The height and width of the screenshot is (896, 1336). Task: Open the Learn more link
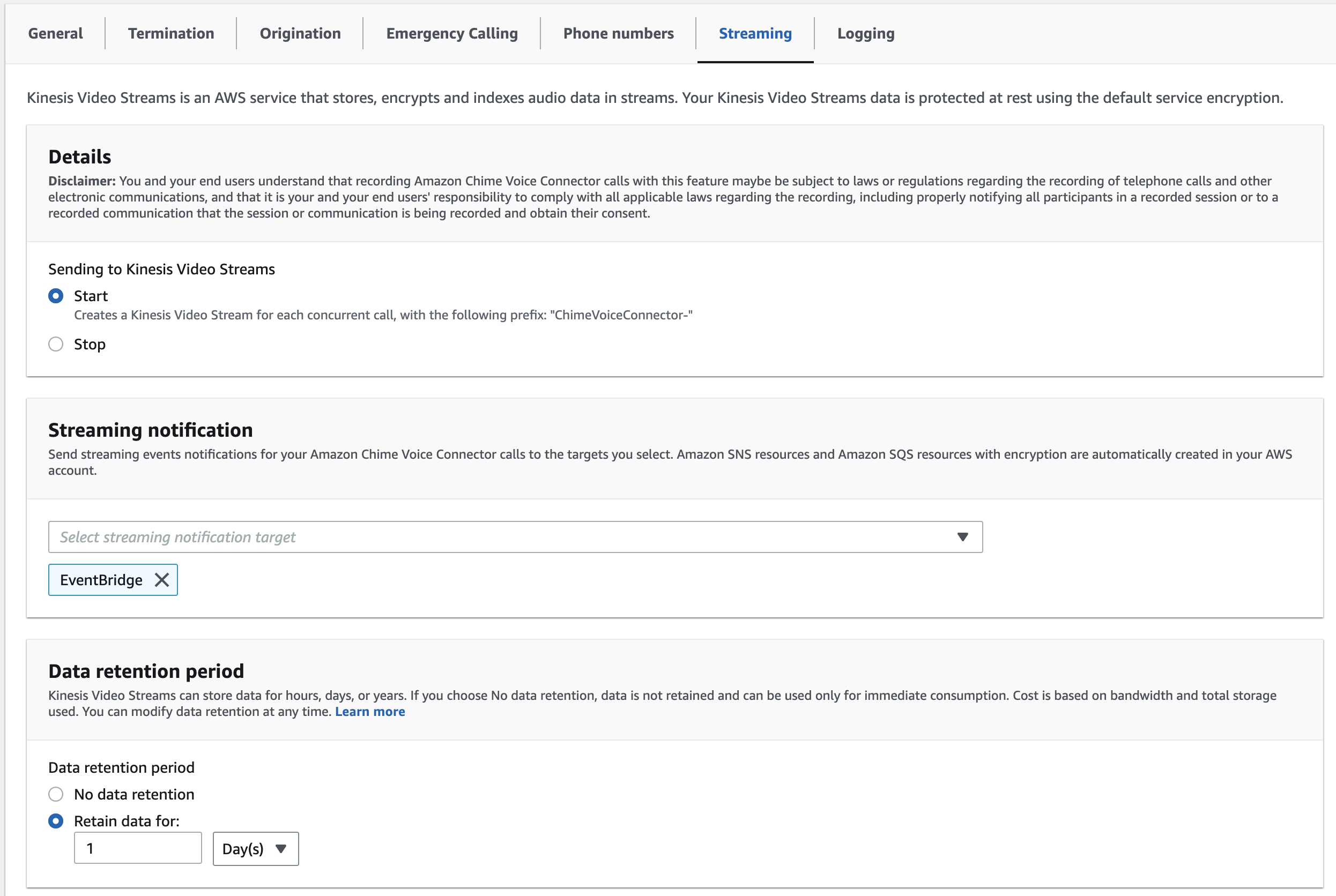370,712
